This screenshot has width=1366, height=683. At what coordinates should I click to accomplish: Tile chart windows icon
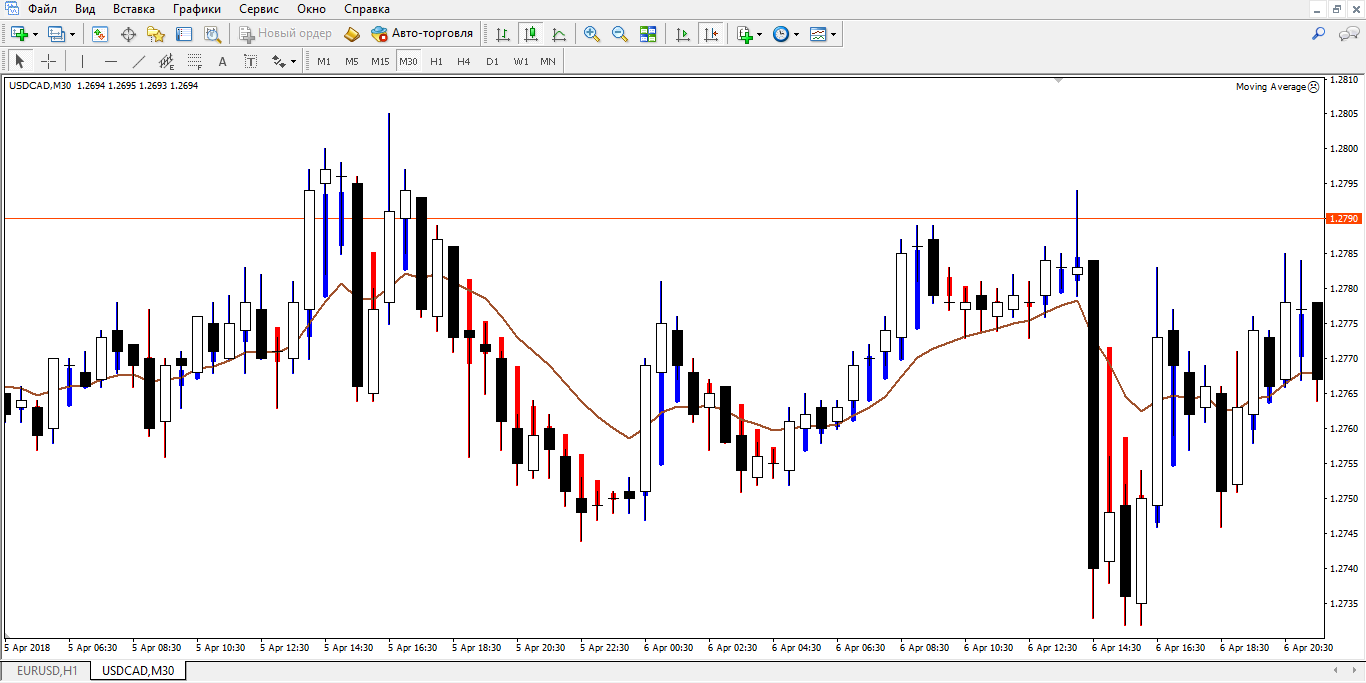pos(648,34)
